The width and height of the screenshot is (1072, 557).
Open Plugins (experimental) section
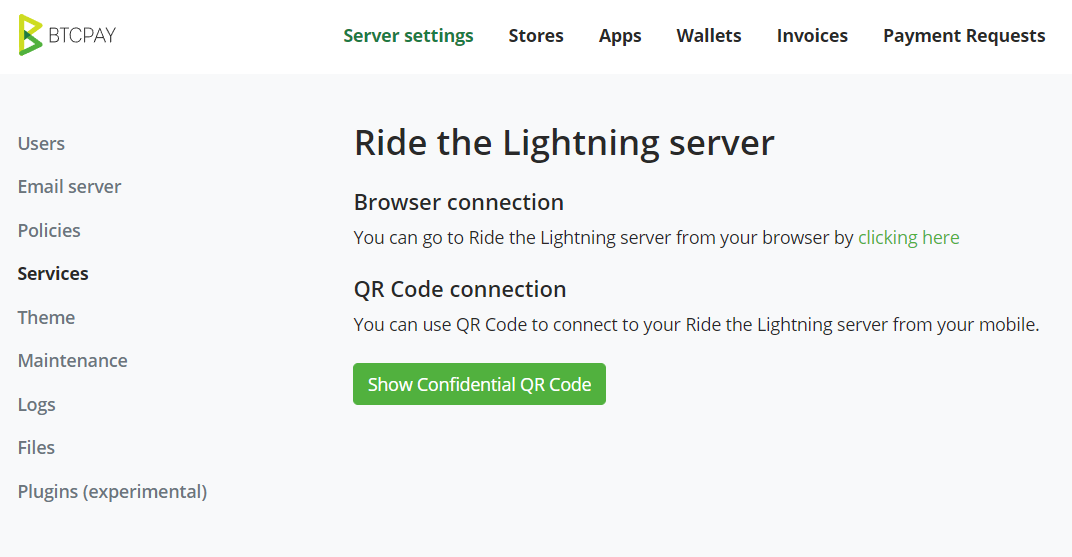(x=112, y=491)
